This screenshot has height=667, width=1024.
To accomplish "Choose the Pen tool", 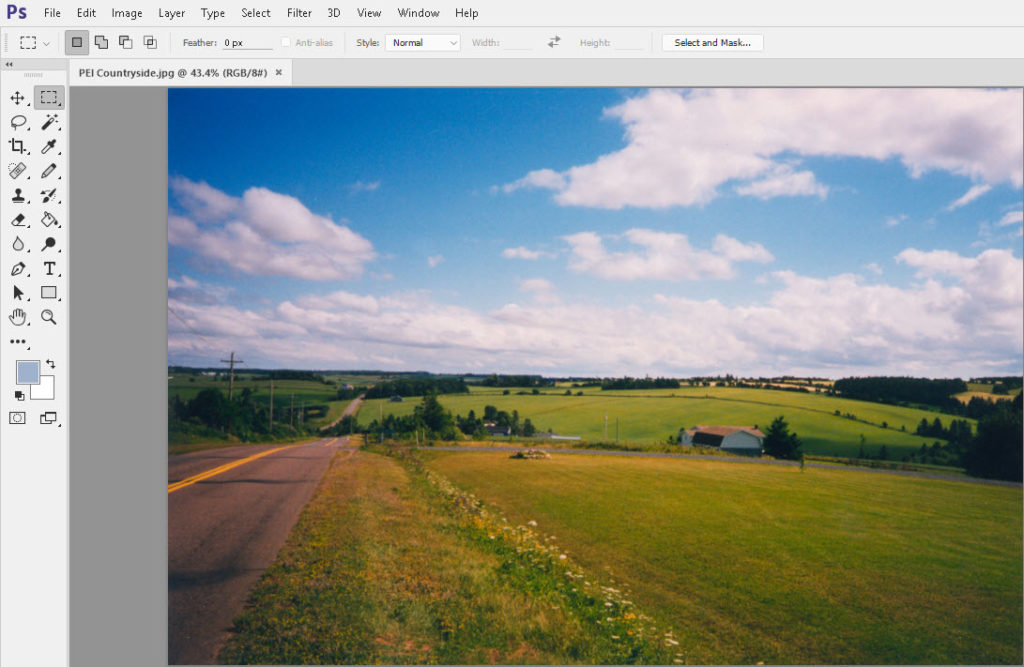I will tap(18, 269).
